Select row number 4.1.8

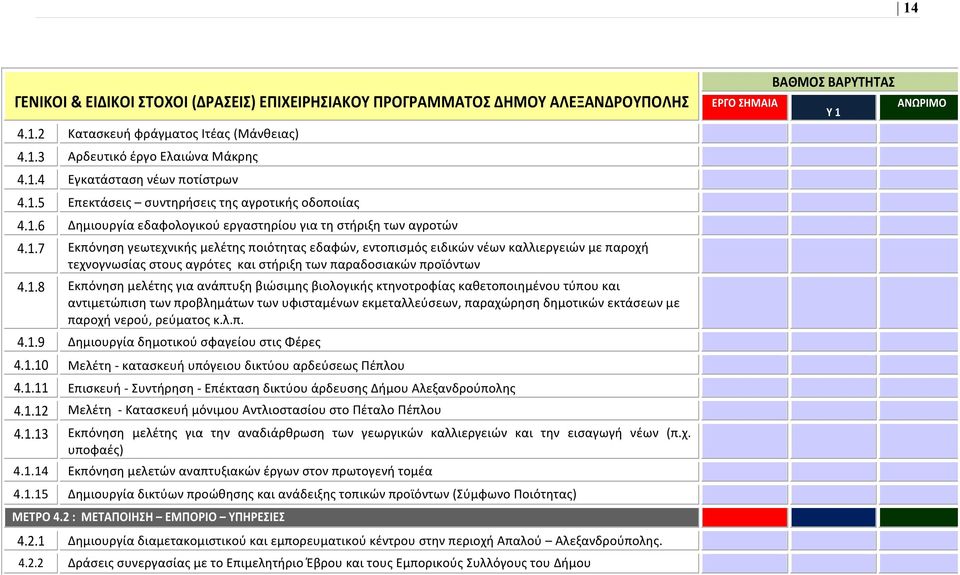31,287
